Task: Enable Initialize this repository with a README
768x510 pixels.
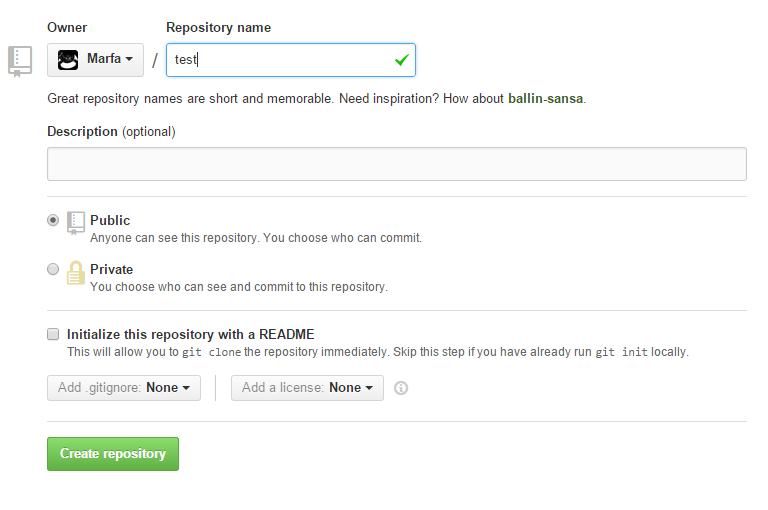Action: [x=53, y=334]
